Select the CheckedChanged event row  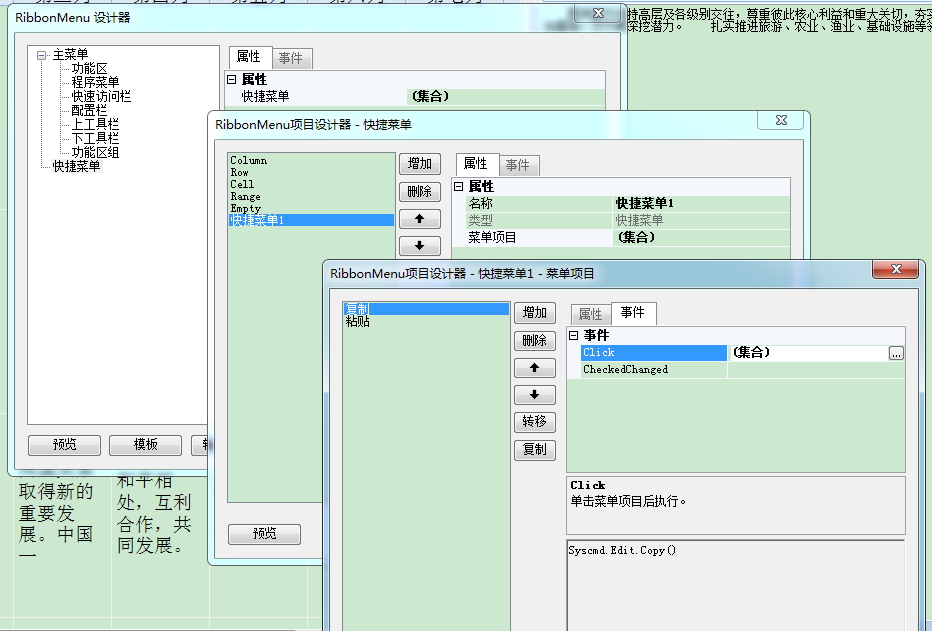pyautogui.click(x=742, y=370)
